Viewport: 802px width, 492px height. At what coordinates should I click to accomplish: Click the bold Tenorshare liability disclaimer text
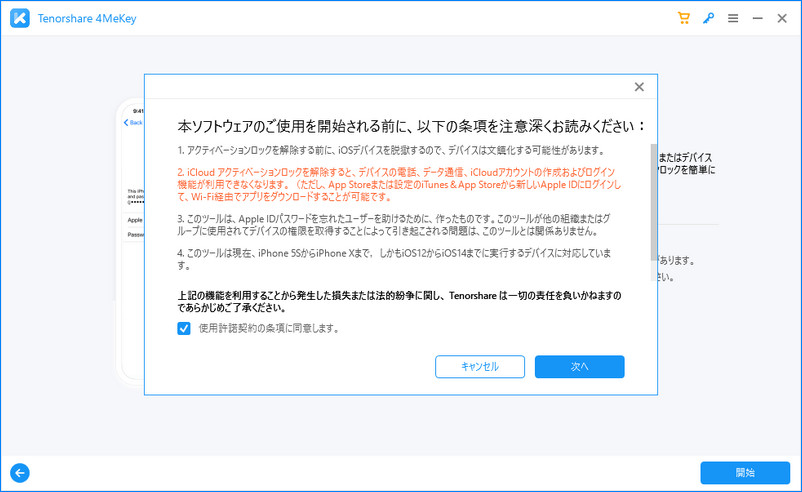pos(399,302)
